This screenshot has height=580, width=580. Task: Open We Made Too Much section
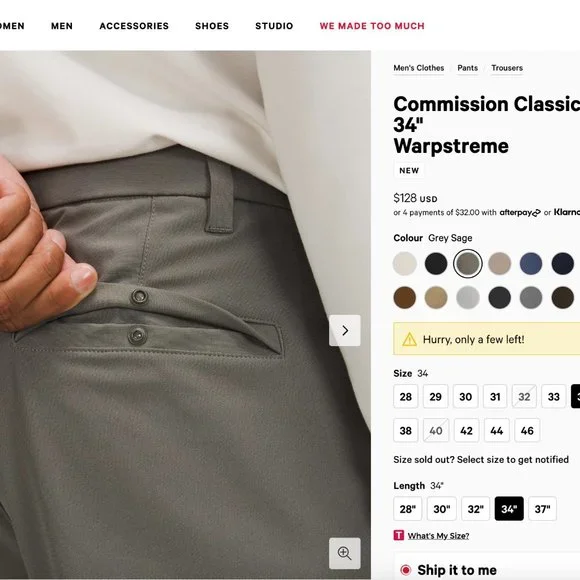pyautogui.click(x=372, y=26)
